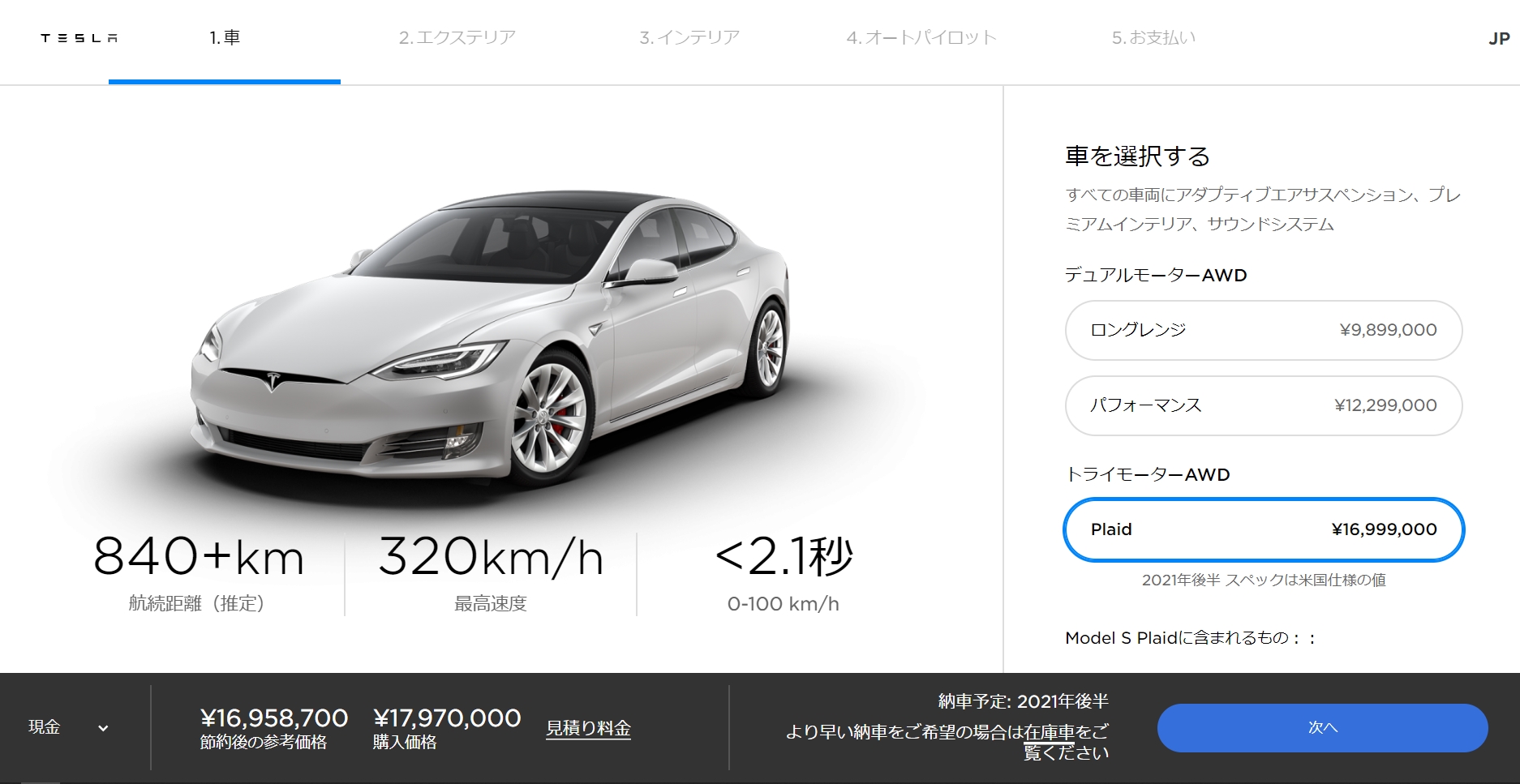Screen dimensions: 1520x784
Task: Click the 次へ button
Action: click(1322, 727)
